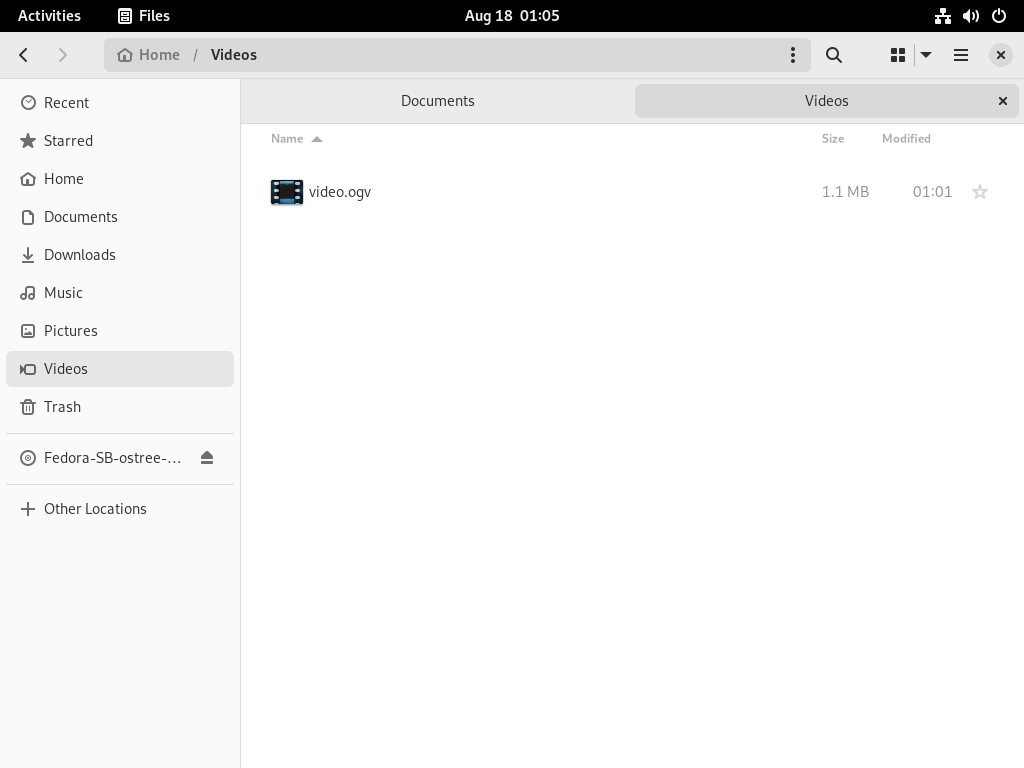Open the hamburger main menu

(x=961, y=55)
